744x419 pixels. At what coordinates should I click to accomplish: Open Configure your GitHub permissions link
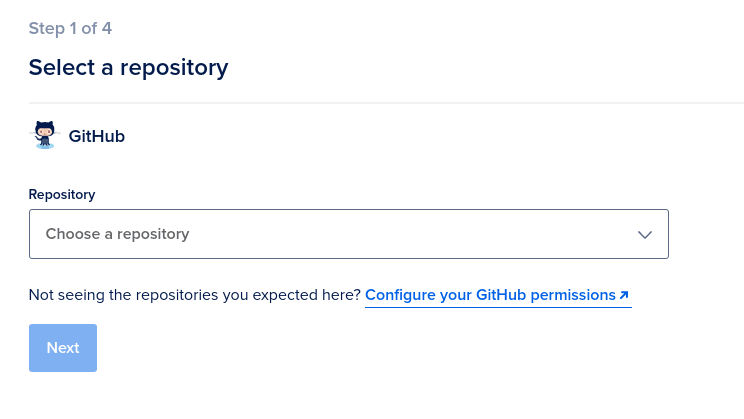pos(497,295)
